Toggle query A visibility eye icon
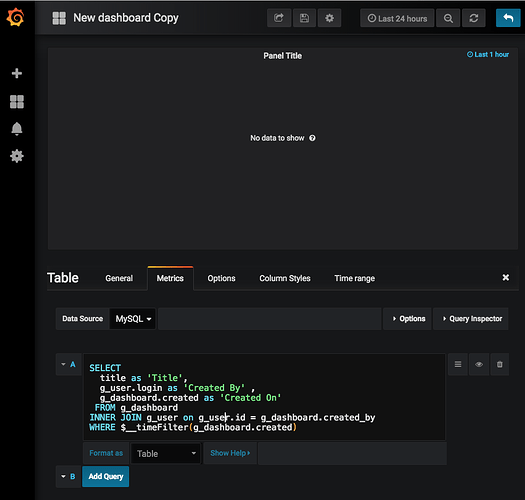525x500 pixels. coord(479,364)
